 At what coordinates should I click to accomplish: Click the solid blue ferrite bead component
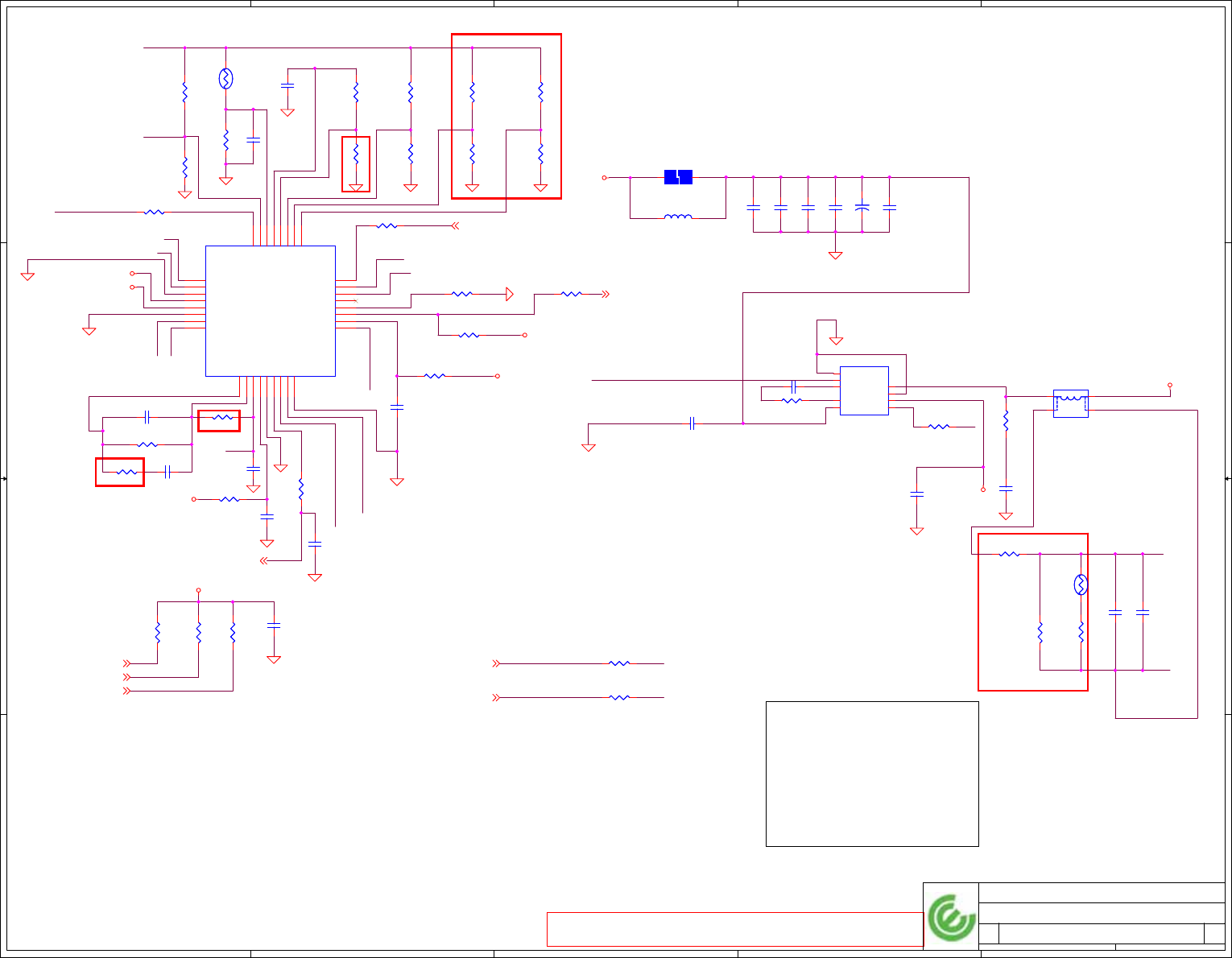point(678,177)
